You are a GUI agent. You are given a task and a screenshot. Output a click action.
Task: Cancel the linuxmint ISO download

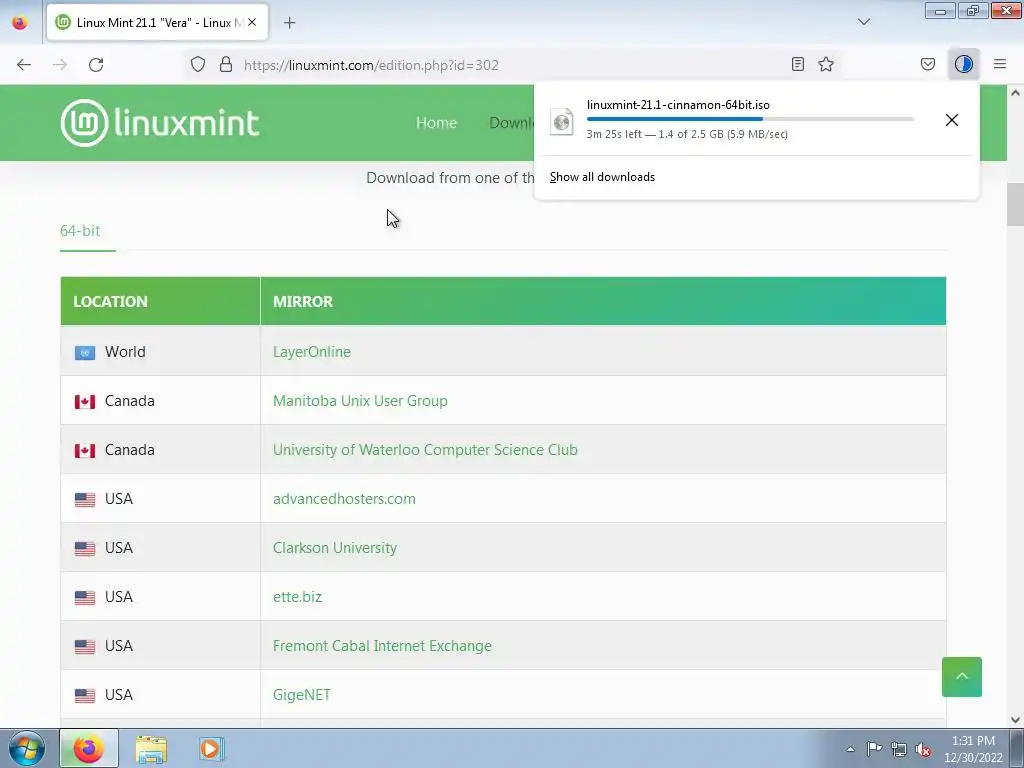952,120
